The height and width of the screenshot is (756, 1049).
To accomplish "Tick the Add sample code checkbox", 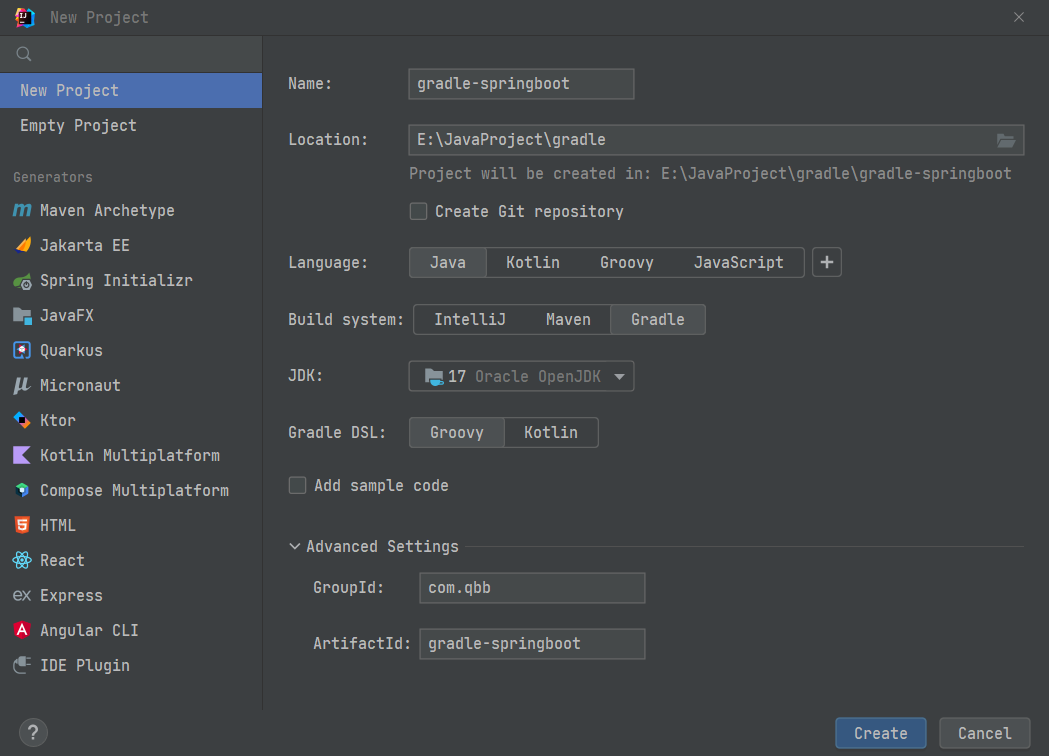I will [x=297, y=485].
